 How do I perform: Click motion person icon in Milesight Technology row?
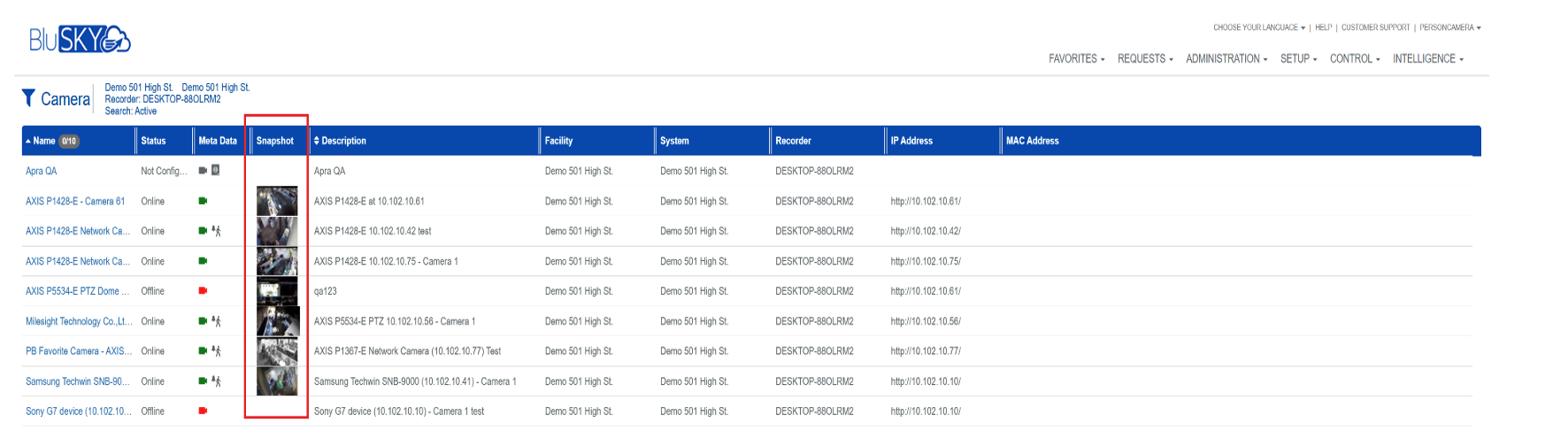(x=216, y=321)
